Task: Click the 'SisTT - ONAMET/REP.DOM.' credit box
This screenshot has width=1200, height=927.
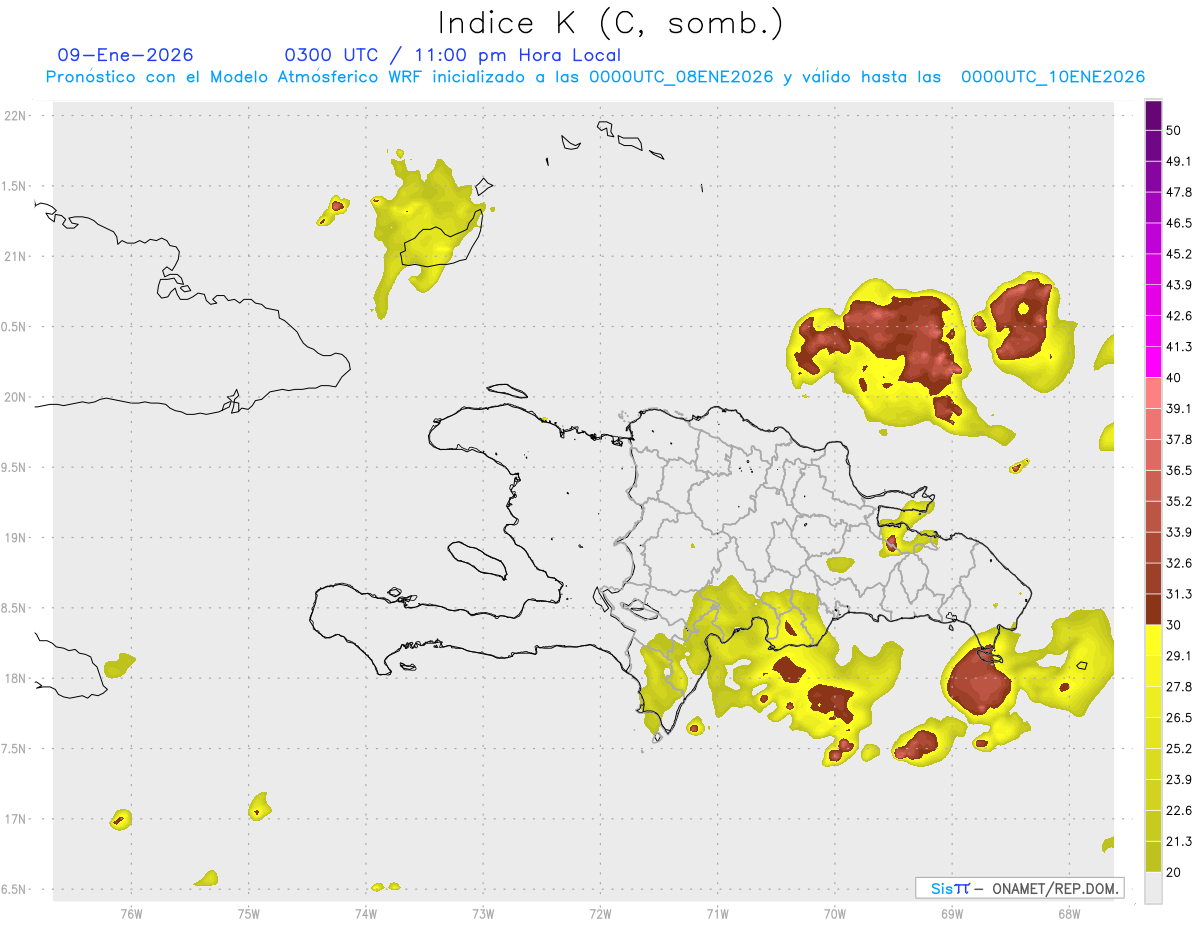Action: coord(1019,888)
